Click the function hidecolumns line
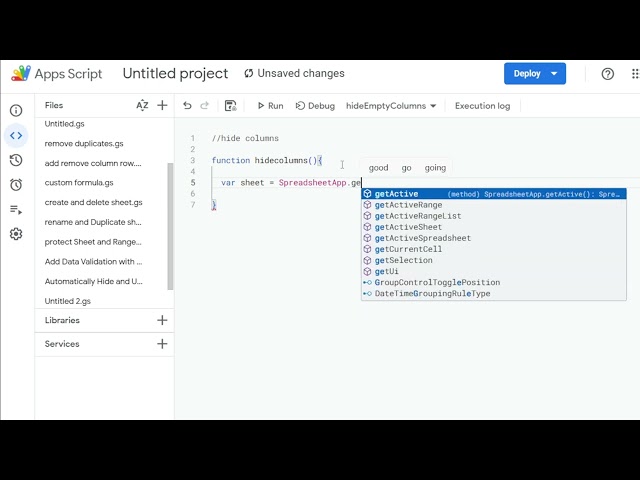The width and height of the screenshot is (640, 480). pos(267,160)
